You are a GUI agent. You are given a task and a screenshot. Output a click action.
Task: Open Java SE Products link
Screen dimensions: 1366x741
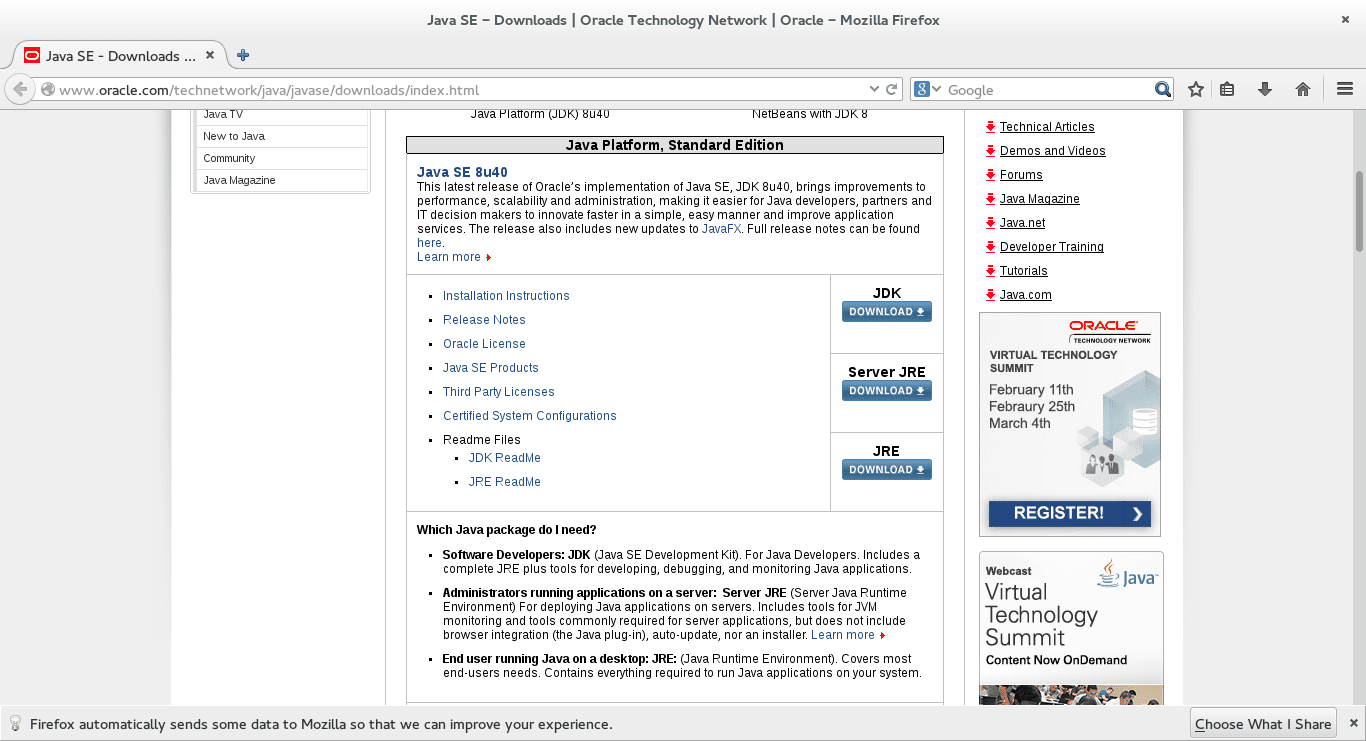click(x=491, y=368)
